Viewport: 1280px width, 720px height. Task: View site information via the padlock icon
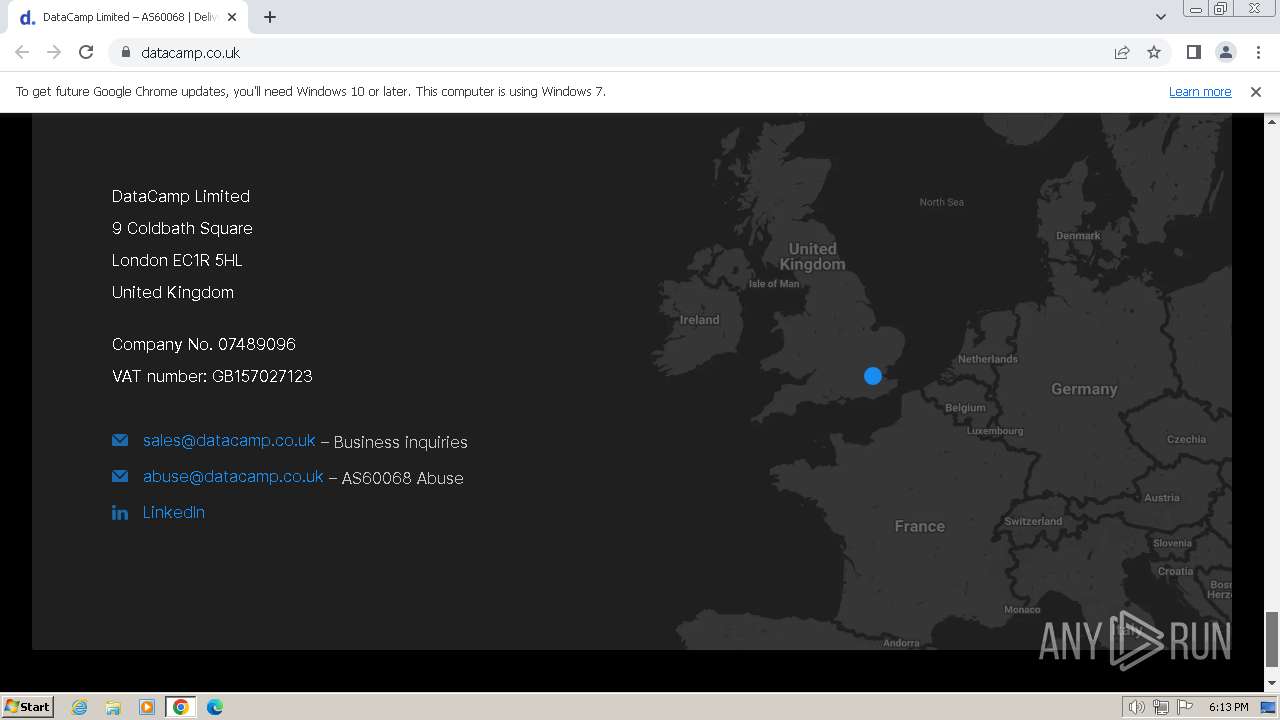coord(125,52)
